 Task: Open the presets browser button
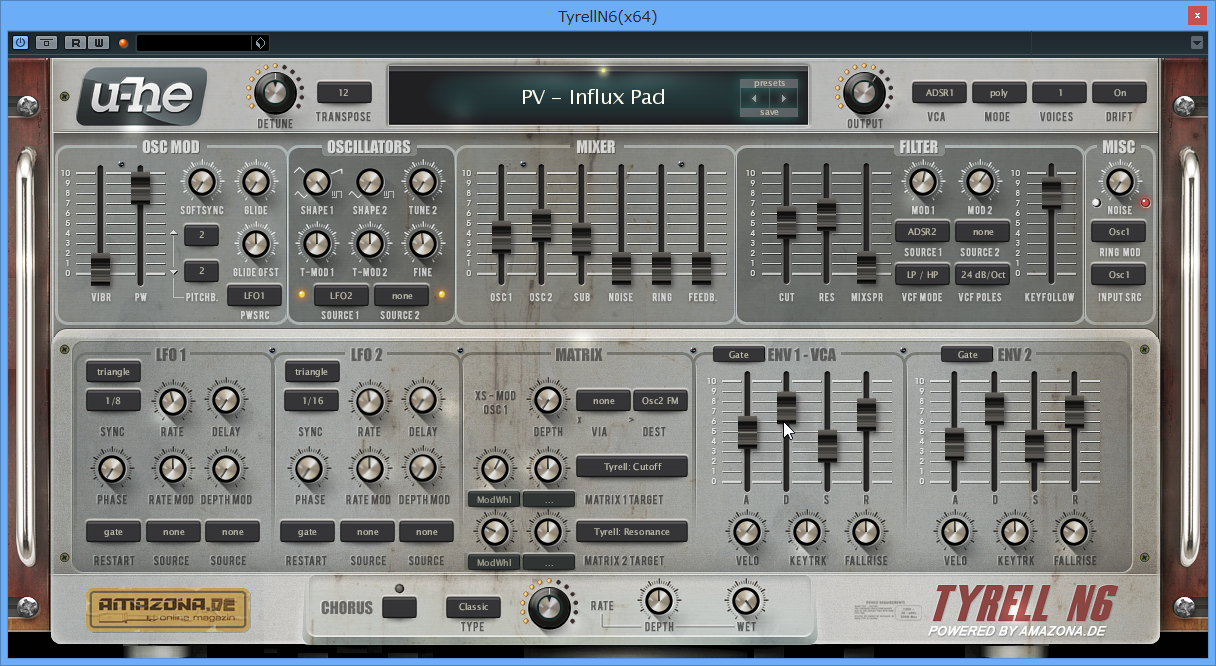coord(770,83)
